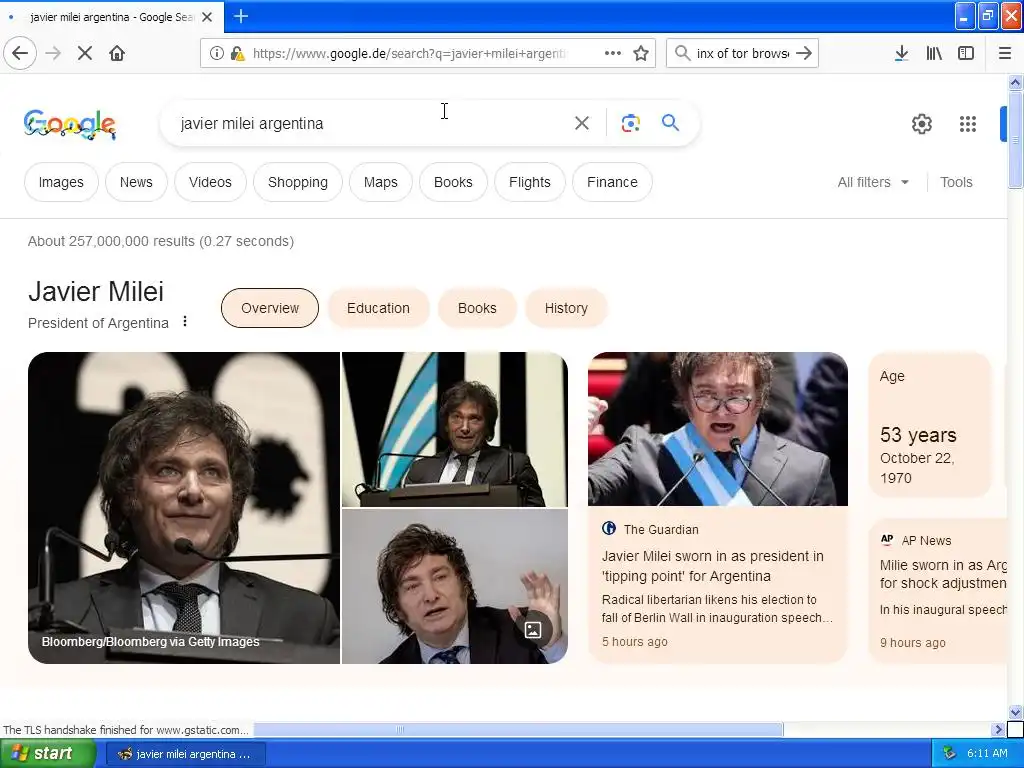1024x768 pixels.
Task: Open a new tab with the plus button
Action: click(x=241, y=16)
